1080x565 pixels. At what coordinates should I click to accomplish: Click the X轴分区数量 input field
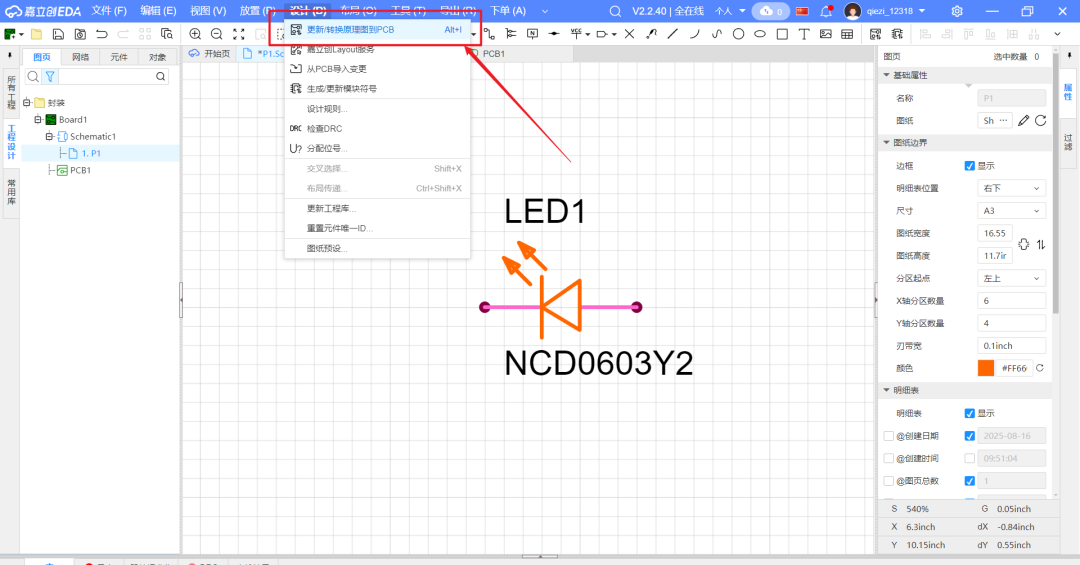coord(1011,301)
